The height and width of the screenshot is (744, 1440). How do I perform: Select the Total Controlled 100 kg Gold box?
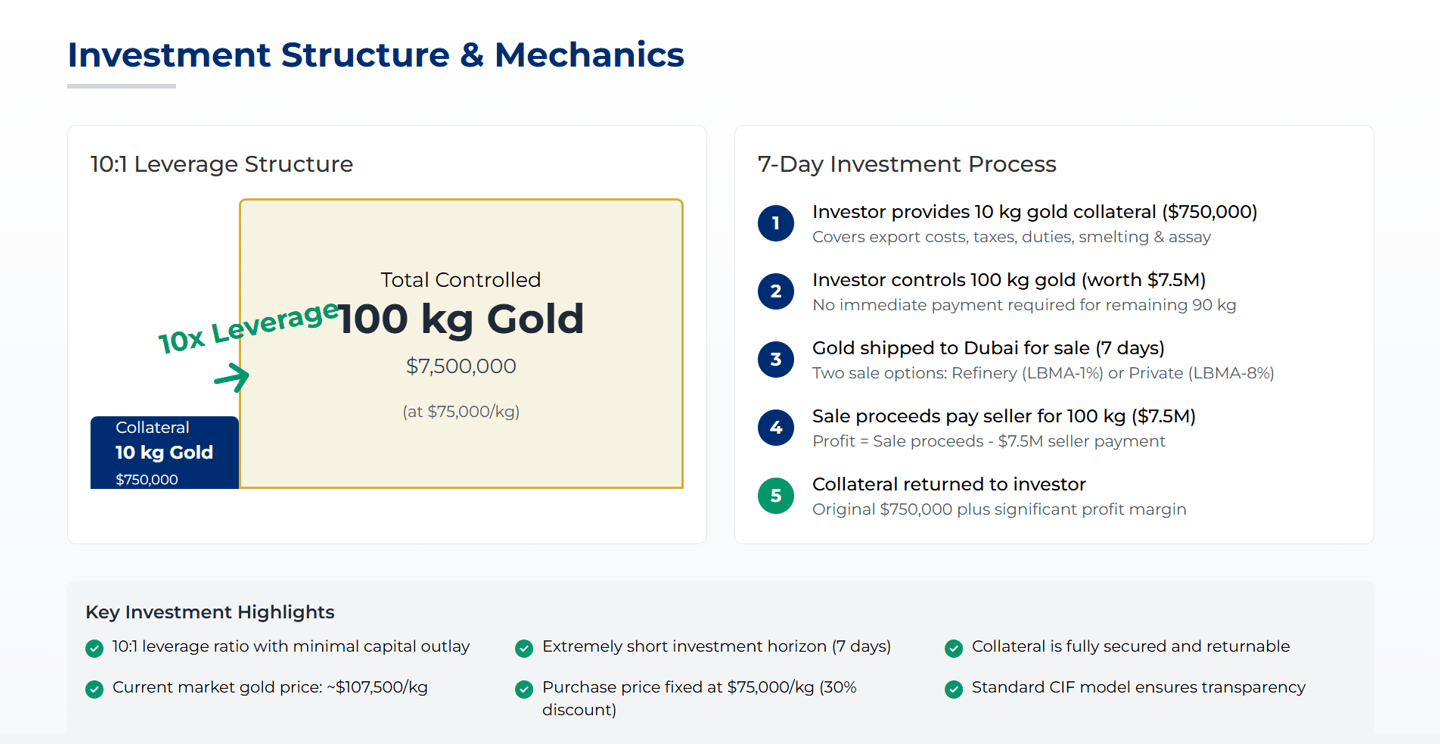click(x=461, y=344)
